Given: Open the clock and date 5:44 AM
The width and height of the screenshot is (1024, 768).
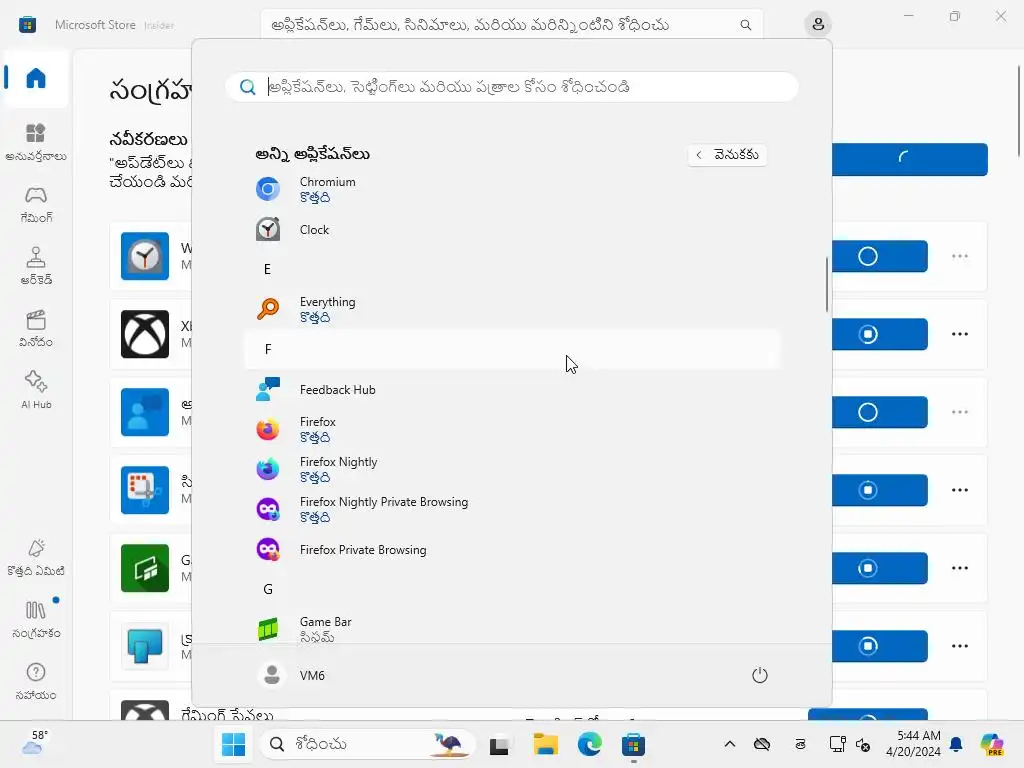Looking at the screenshot, I should coord(913,744).
